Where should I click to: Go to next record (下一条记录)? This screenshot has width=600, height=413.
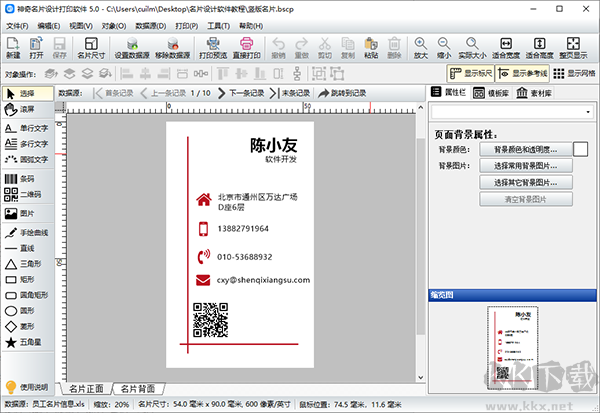point(241,93)
